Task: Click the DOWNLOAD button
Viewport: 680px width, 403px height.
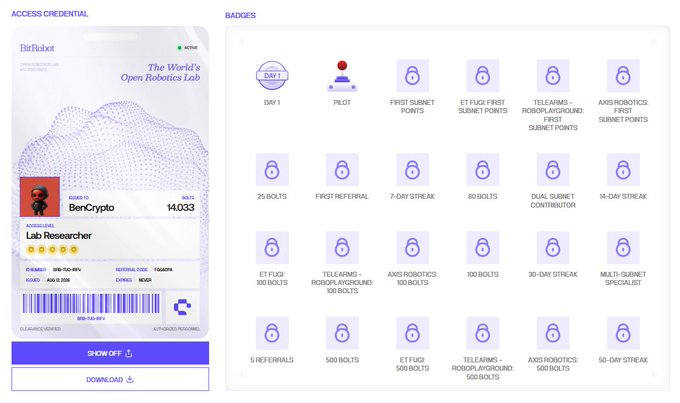Action: coord(110,379)
